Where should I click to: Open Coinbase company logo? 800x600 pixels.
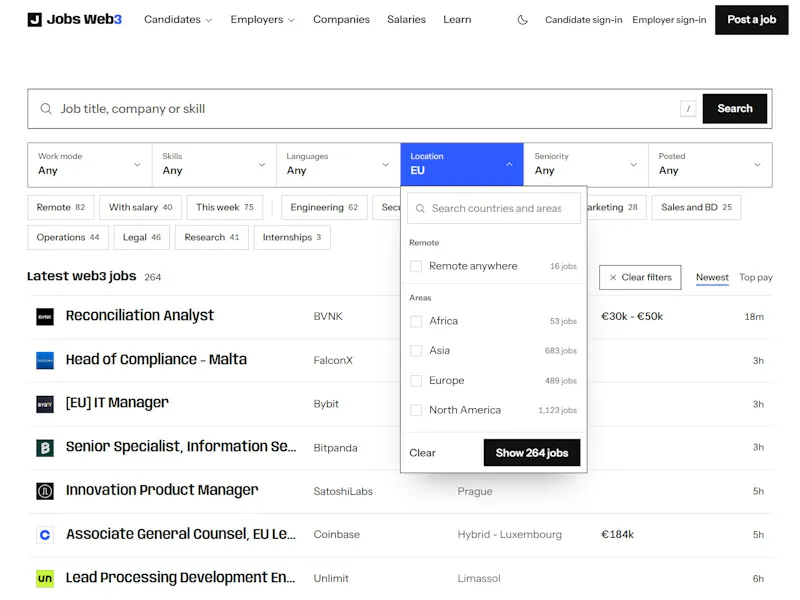[45, 535]
